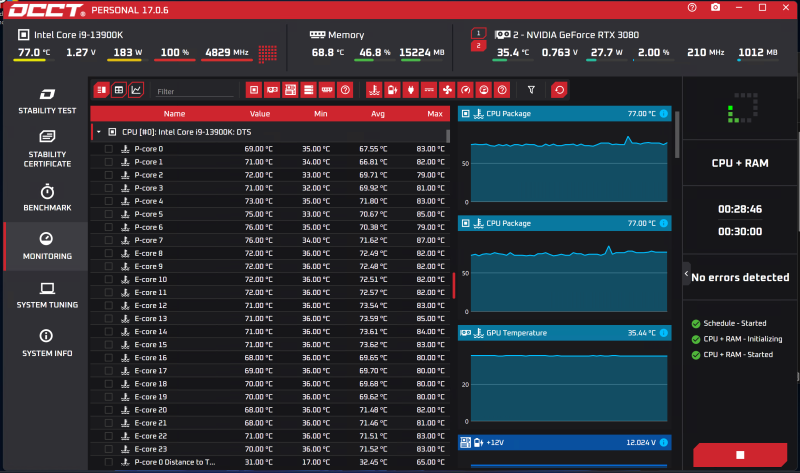Check the P-core 7 checkbox
Image resolution: width=800 pixels, height=473 pixels.
tap(109, 240)
